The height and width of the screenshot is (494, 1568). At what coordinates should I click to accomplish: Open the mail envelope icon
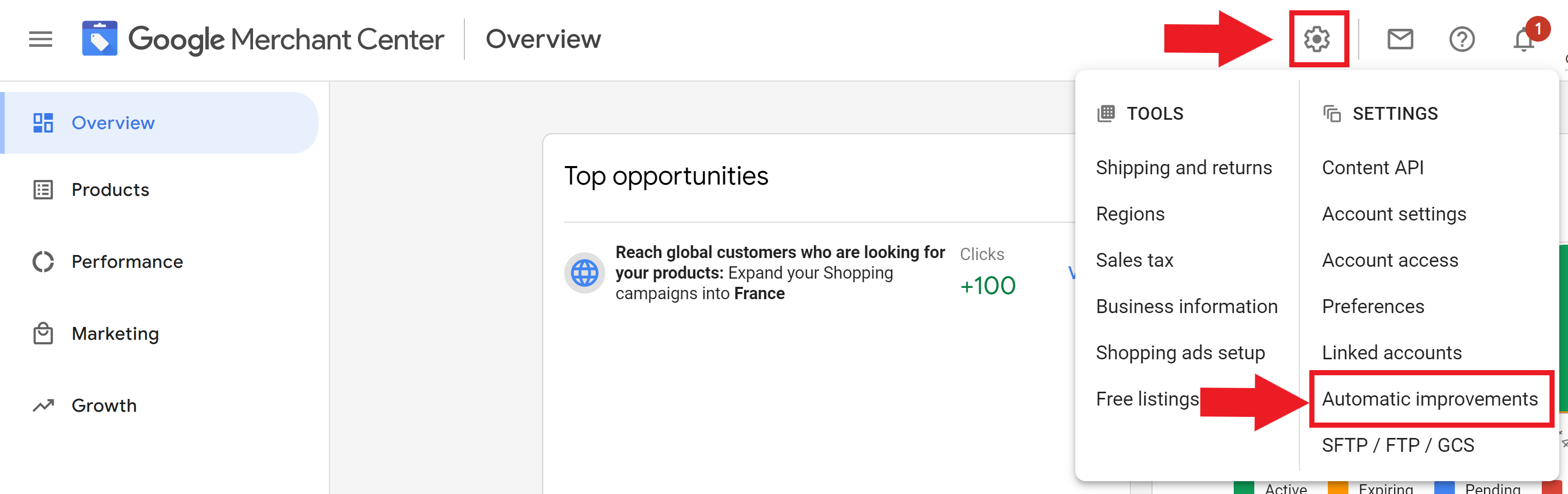pos(1400,40)
